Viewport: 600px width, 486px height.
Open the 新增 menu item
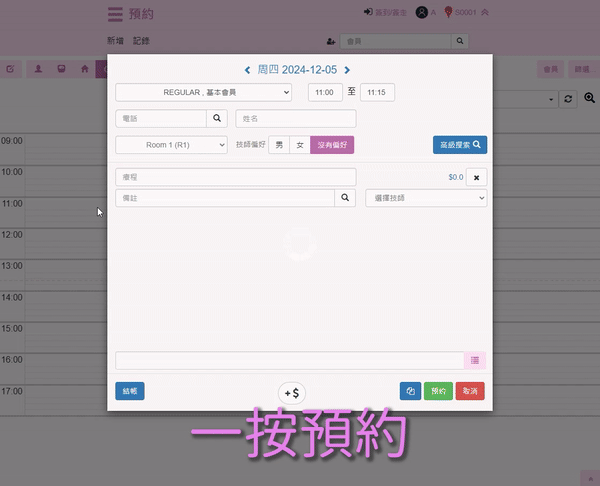pyautogui.click(x=116, y=41)
